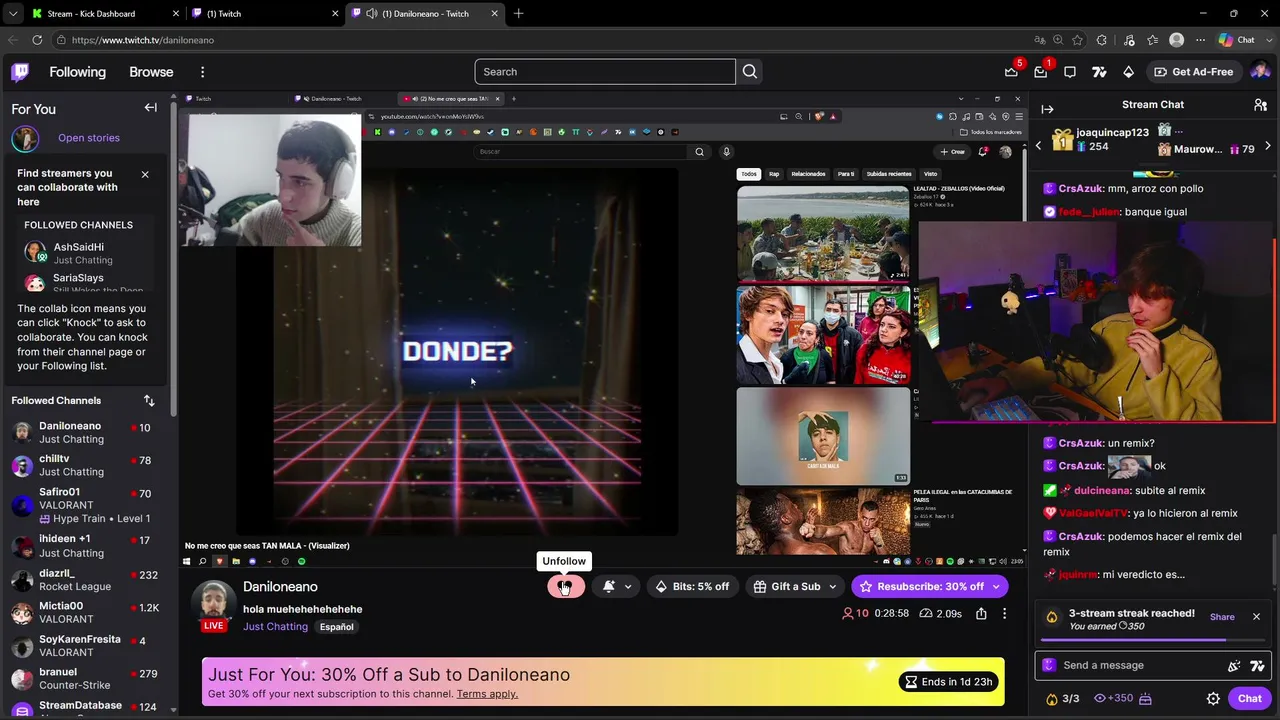Open chilltv in Followed Channels
This screenshot has width=1280, height=720.
(88, 465)
